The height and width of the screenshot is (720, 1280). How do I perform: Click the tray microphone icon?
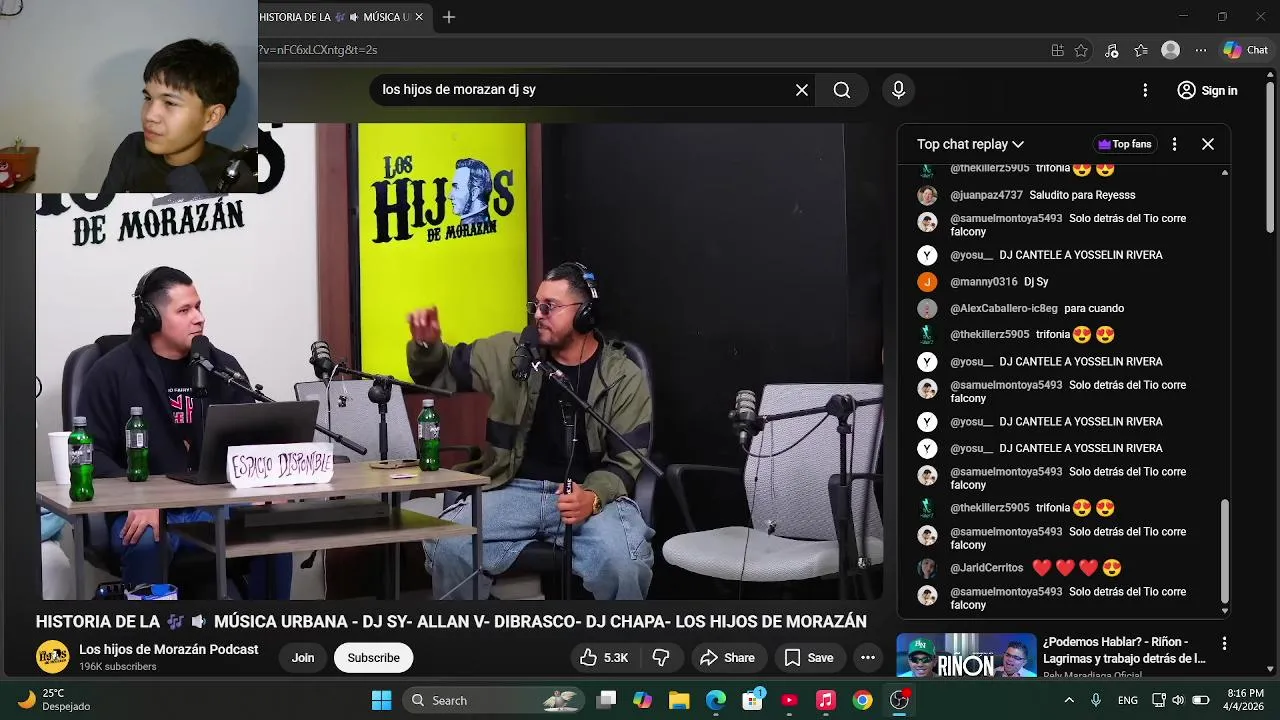click(1096, 700)
